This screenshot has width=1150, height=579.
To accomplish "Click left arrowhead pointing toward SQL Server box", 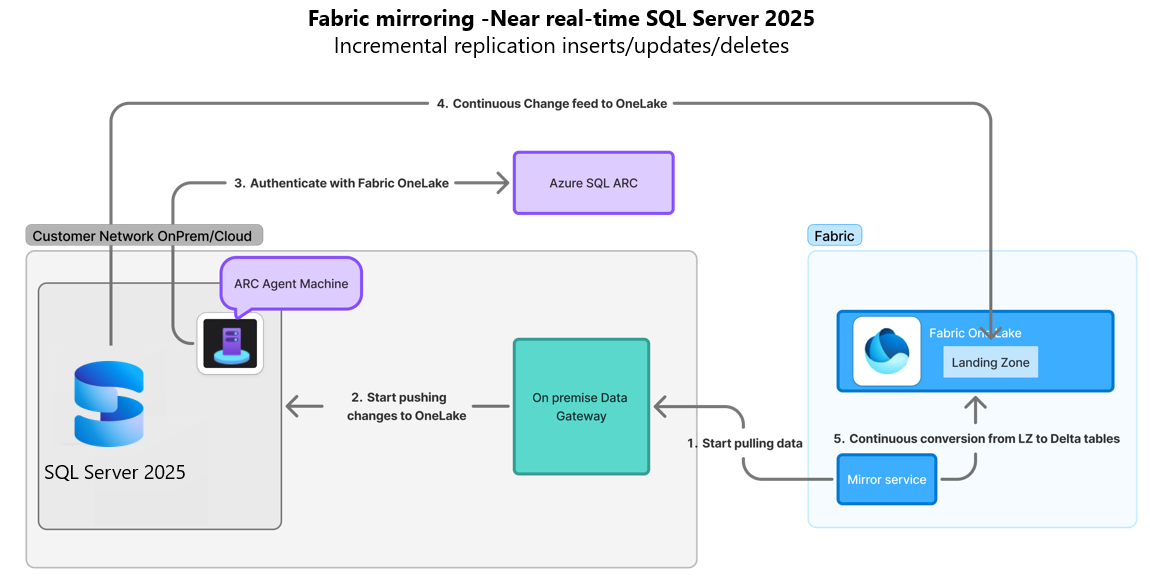I will click(x=294, y=406).
